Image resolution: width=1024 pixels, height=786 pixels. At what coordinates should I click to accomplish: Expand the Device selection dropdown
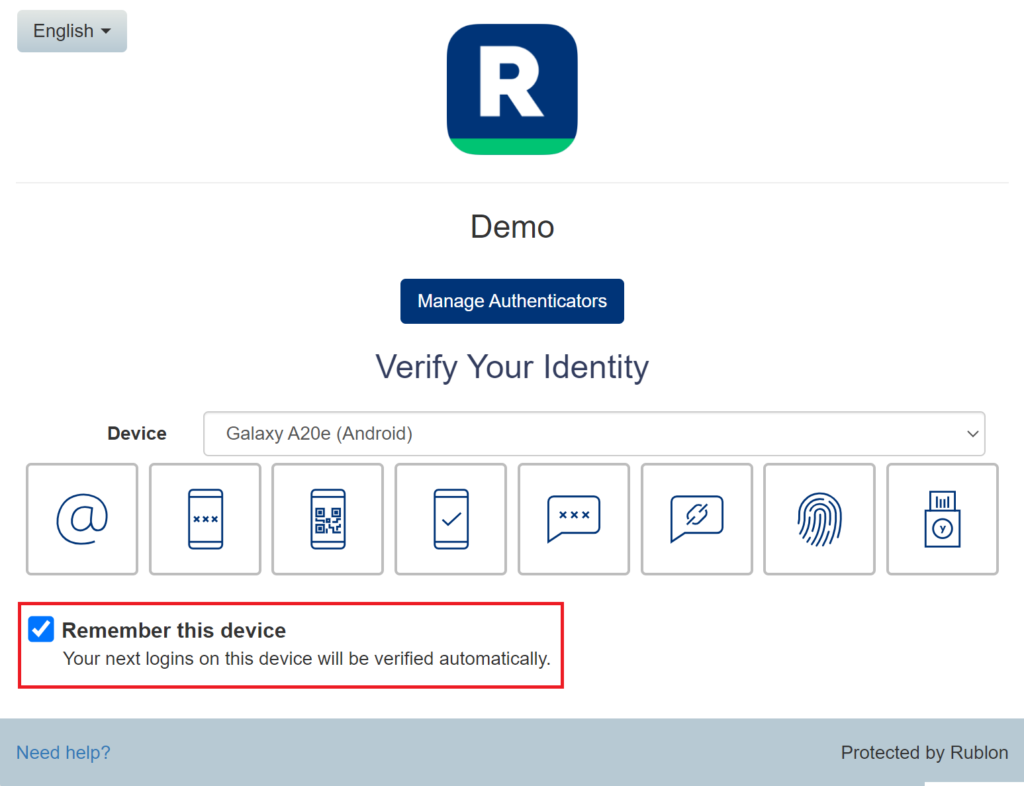593,434
